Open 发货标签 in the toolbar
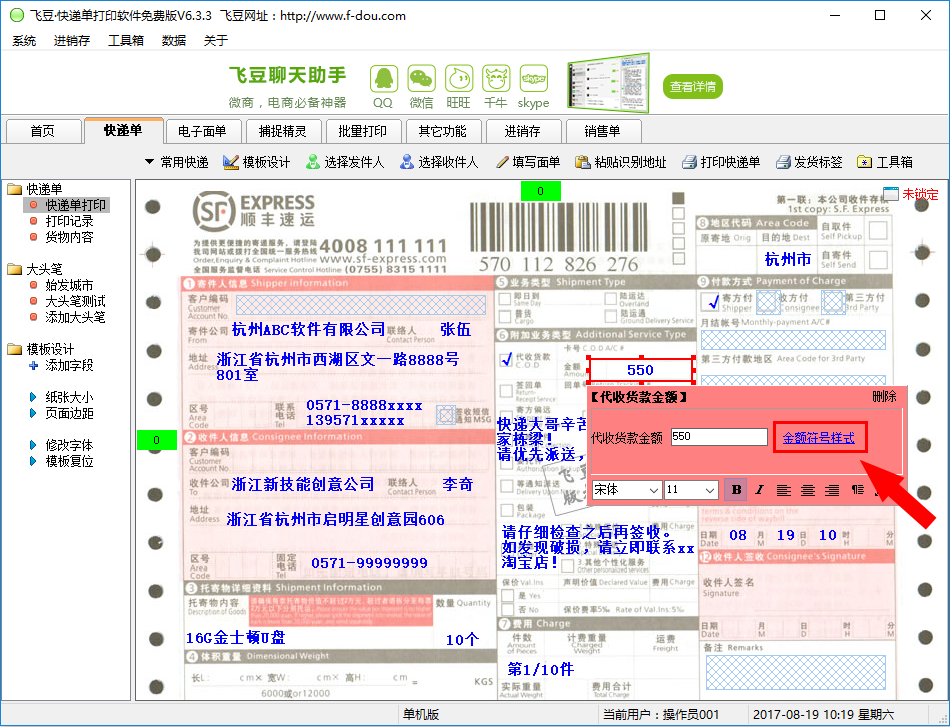 pyautogui.click(x=809, y=162)
